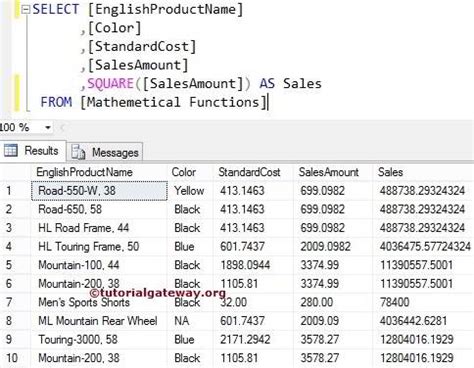Click the Road-650, 58 cell
474x368 pixels.
tap(99, 209)
